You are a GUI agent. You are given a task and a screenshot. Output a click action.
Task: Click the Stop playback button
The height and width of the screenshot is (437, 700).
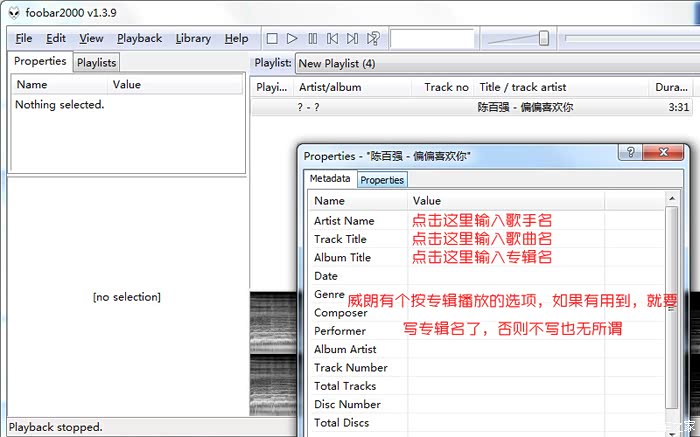(272, 39)
